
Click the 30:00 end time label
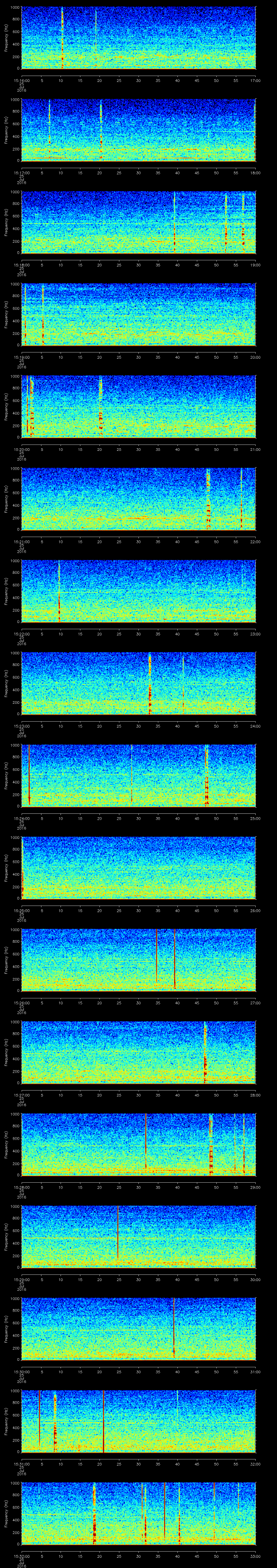(255, 1279)
